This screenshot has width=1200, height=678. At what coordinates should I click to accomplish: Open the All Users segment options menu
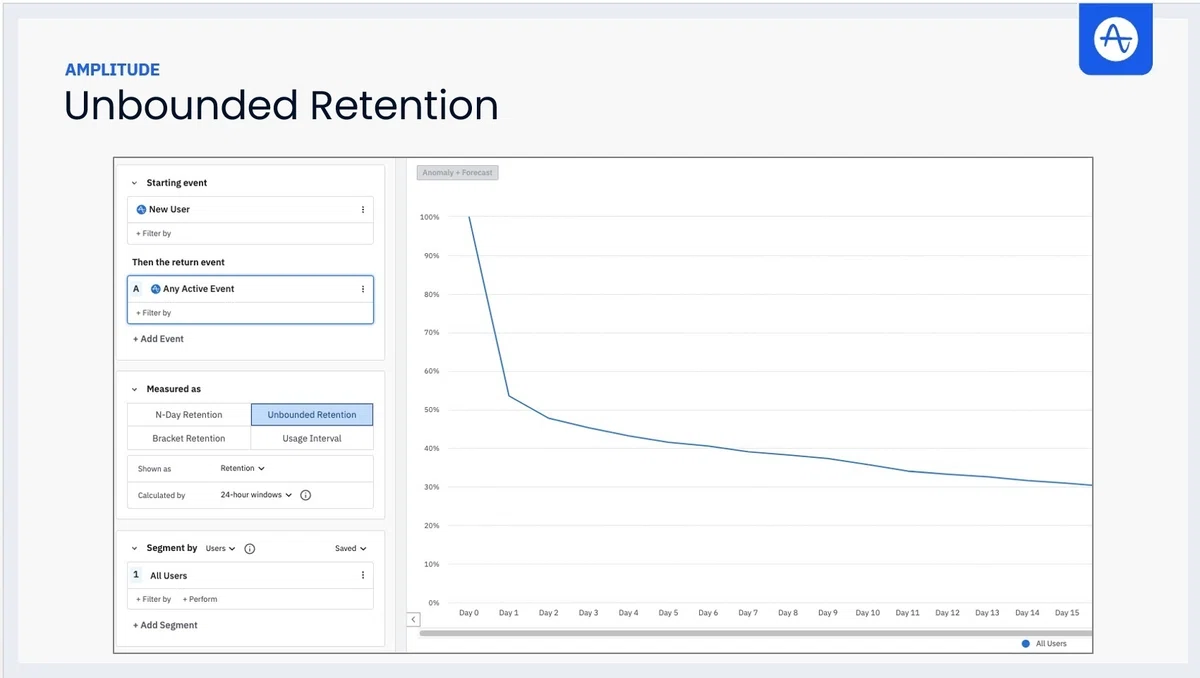click(362, 576)
